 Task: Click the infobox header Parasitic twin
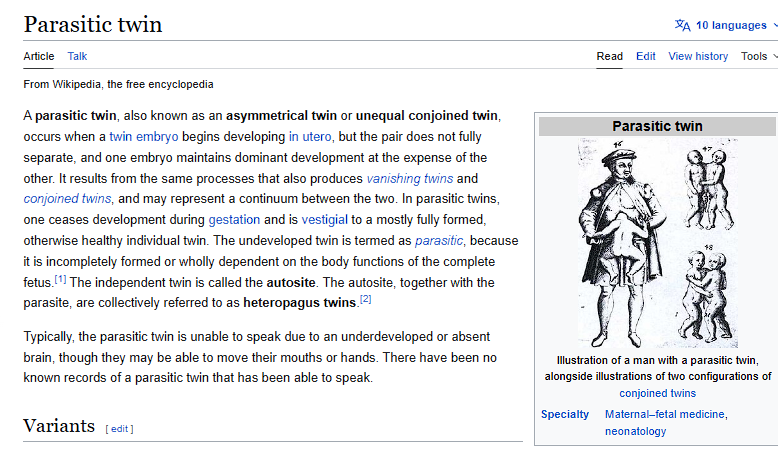point(657,126)
